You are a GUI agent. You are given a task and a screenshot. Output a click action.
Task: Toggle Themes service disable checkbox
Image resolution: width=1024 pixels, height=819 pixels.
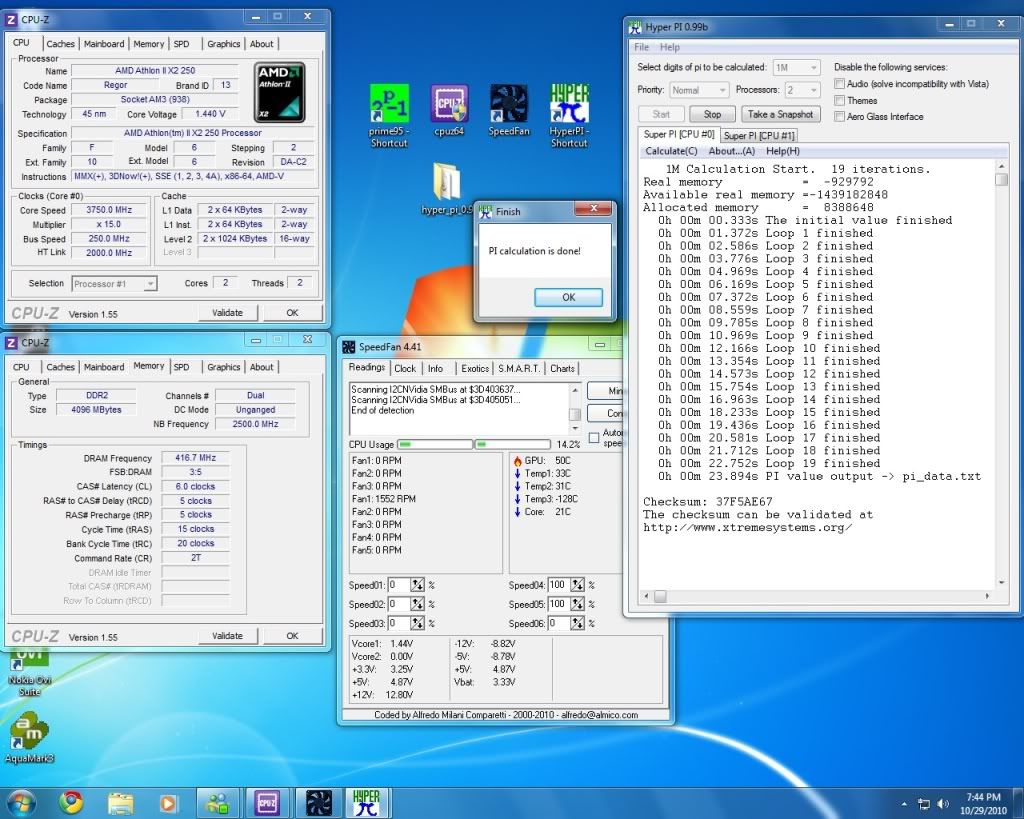[x=839, y=101]
